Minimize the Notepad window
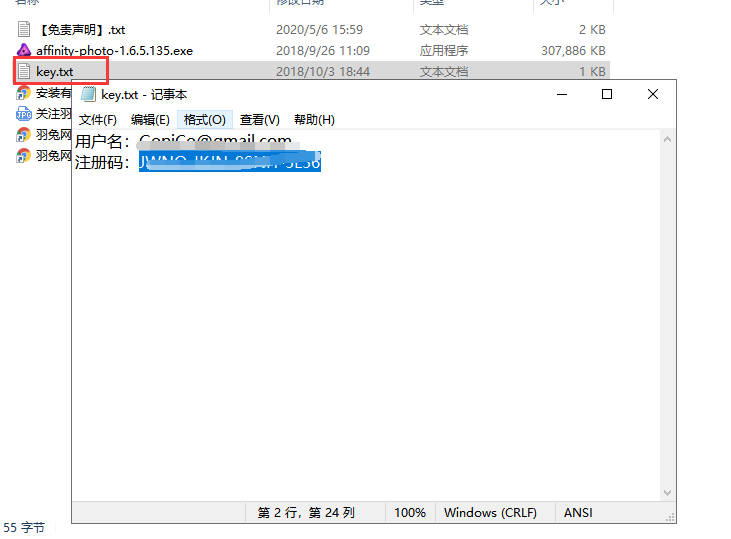This screenshot has height=539, width=731. tap(562, 94)
